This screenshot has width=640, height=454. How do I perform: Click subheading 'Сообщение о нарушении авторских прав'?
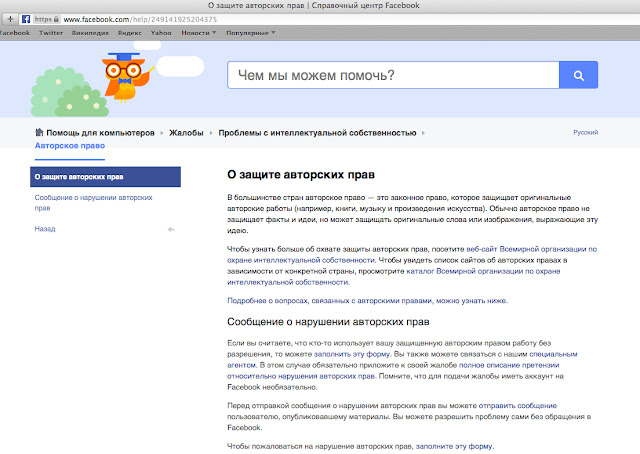click(328, 322)
